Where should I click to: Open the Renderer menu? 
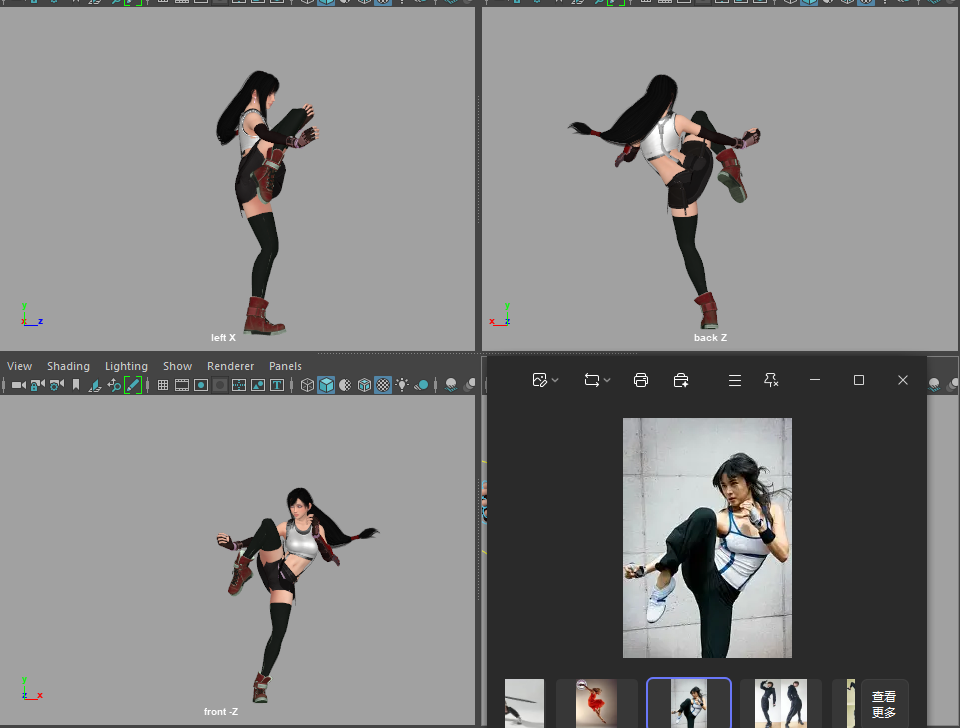(x=230, y=366)
